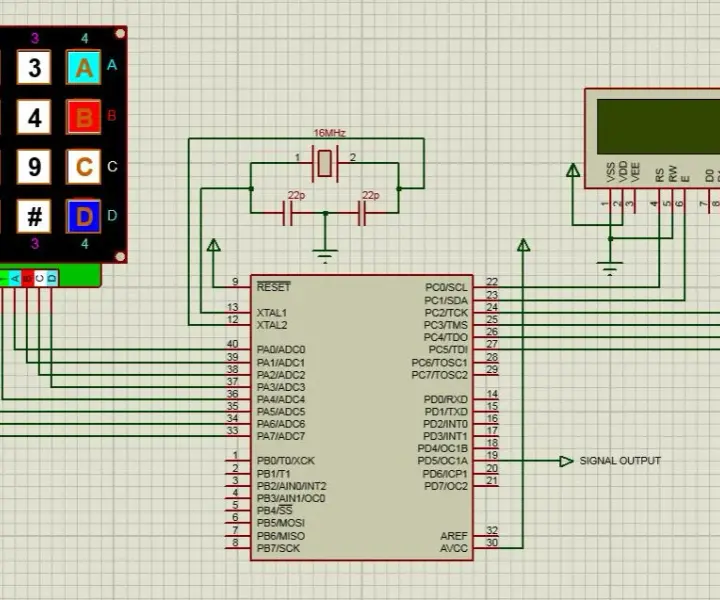Click crystal terminal number 2
720x600 pixels.
[x=353, y=157]
